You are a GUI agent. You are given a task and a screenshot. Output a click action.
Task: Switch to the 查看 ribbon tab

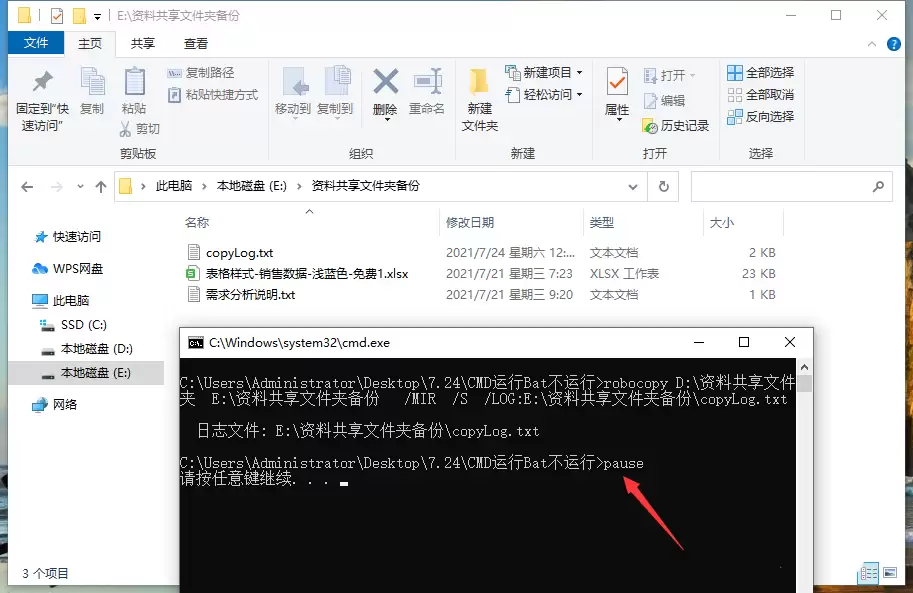pos(196,43)
